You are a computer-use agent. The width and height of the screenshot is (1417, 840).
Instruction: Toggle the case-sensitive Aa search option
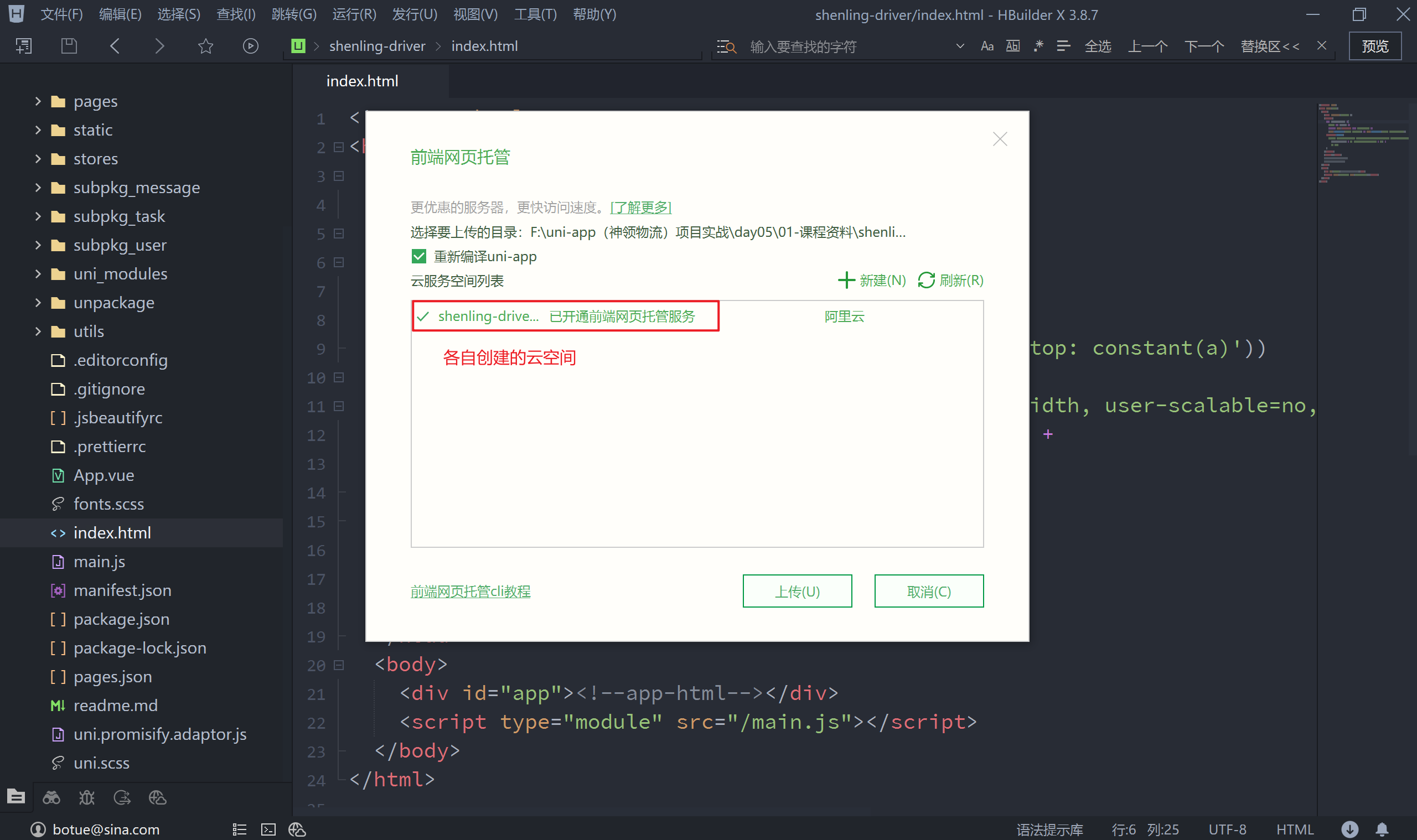987,46
